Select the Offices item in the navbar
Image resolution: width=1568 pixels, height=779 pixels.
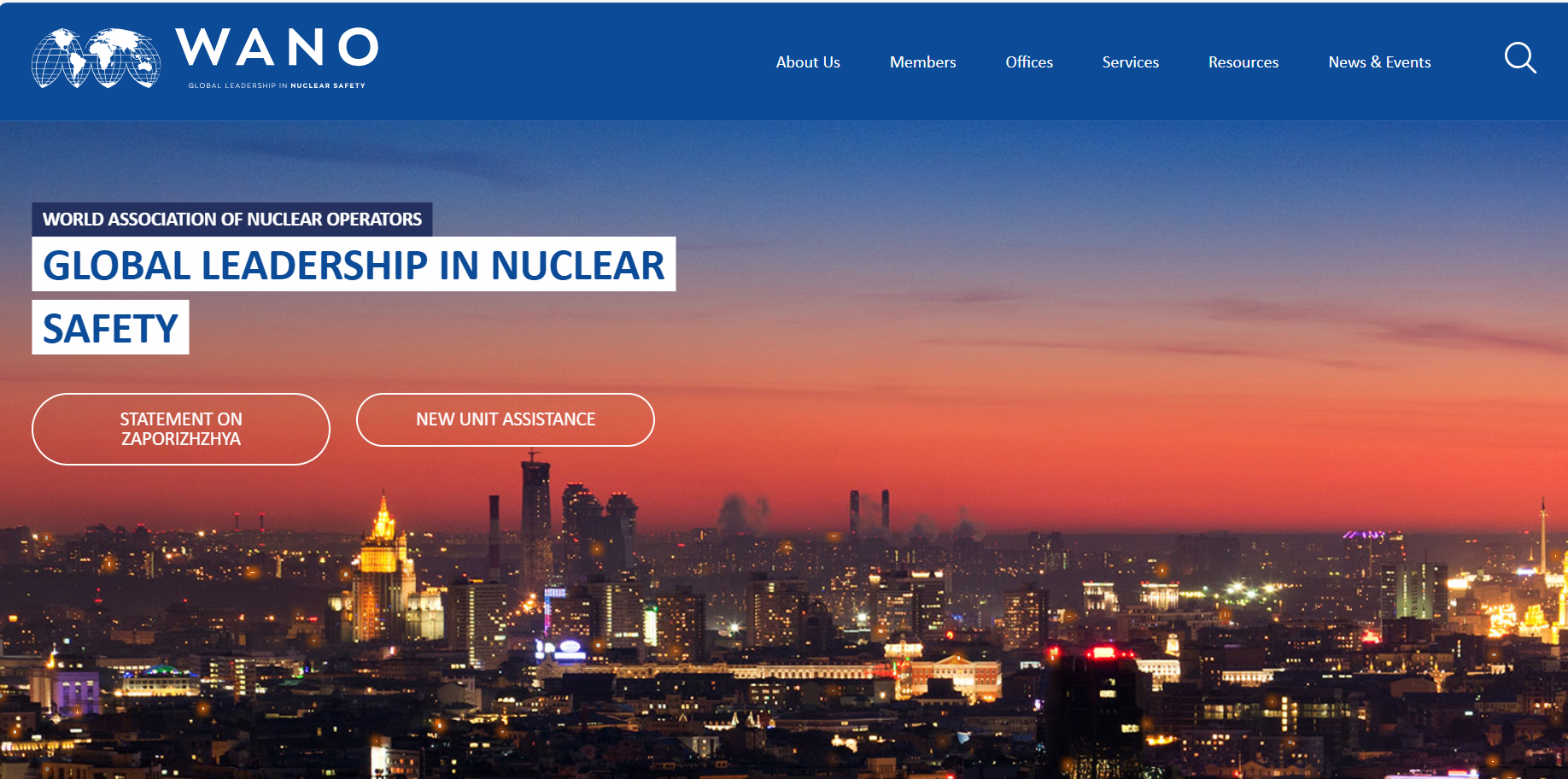click(x=1028, y=61)
